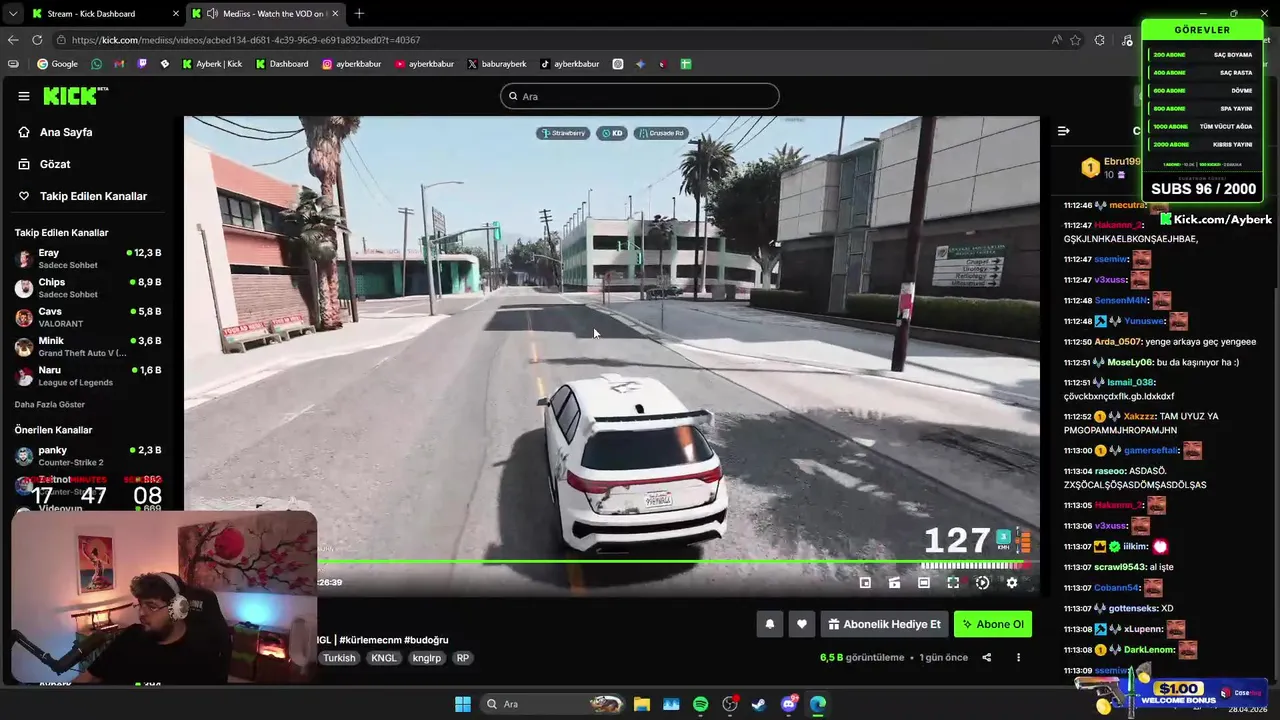Open Spotify from taskbar
Image resolution: width=1280 pixels, height=720 pixels.
[x=701, y=704]
